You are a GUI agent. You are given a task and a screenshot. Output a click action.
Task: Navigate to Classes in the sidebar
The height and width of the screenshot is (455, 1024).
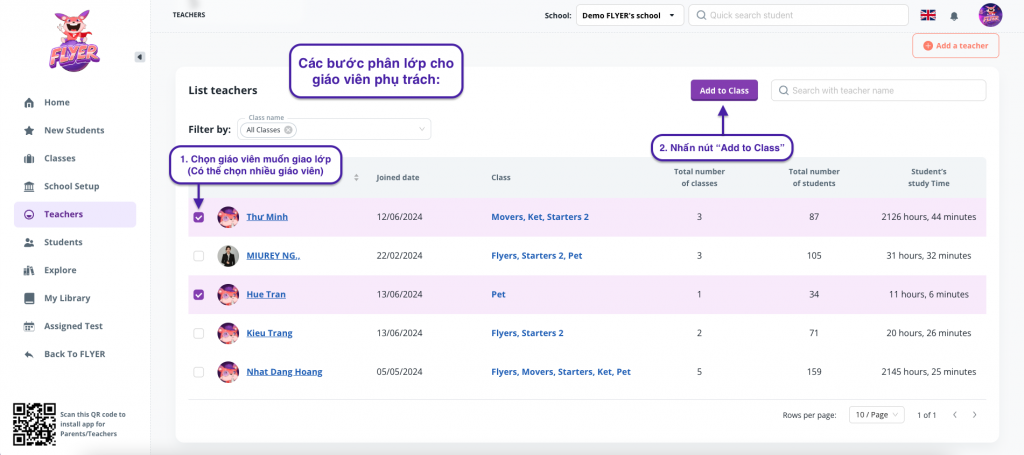[x=59, y=158]
